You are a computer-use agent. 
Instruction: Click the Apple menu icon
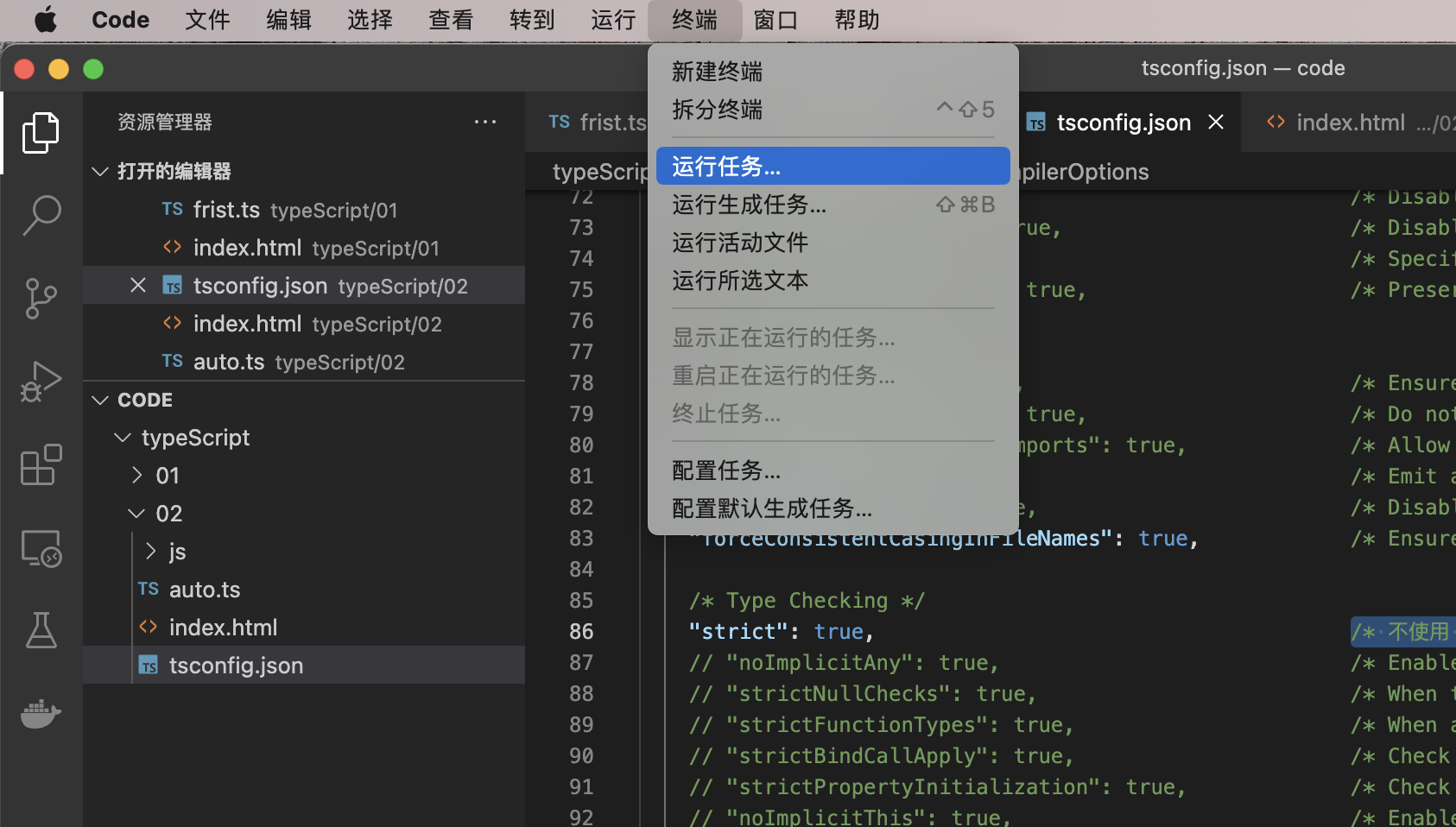[x=46, y=20]
